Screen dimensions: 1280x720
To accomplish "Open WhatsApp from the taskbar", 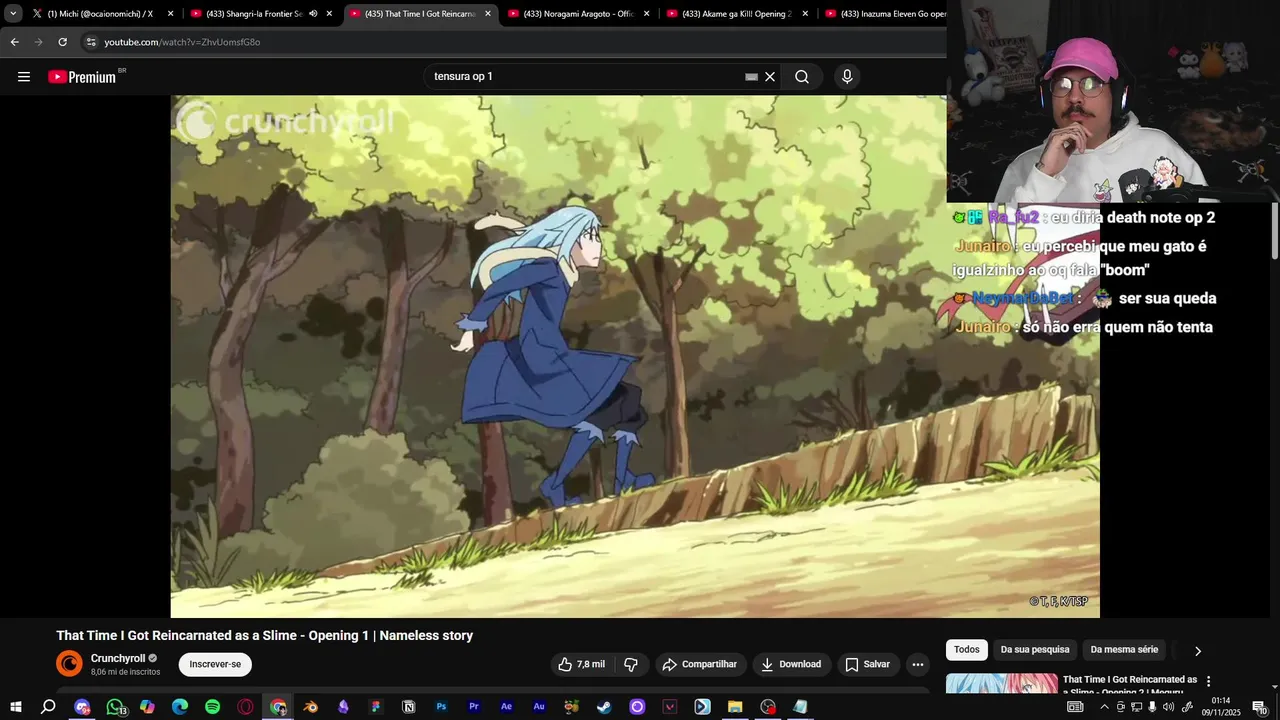I will tap(115, 707).
